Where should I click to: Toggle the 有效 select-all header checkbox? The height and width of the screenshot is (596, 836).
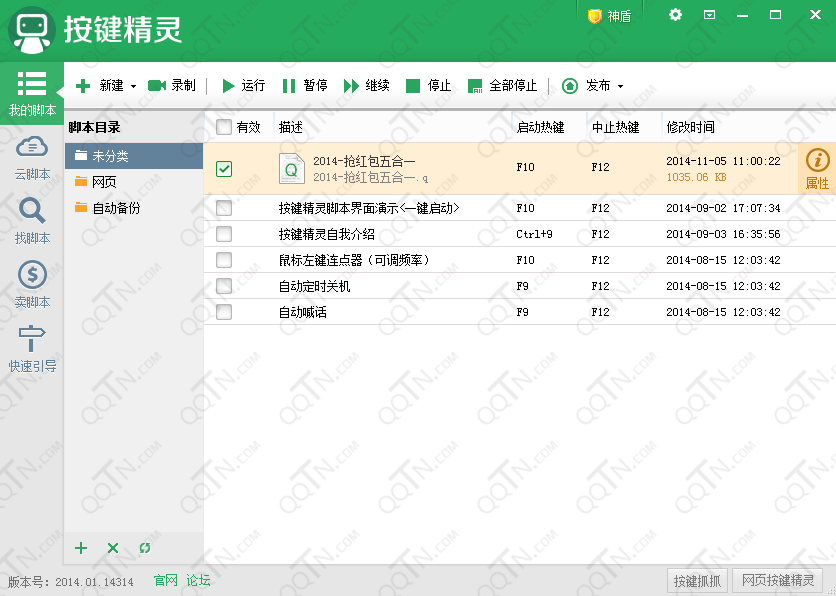click(224, 127)
